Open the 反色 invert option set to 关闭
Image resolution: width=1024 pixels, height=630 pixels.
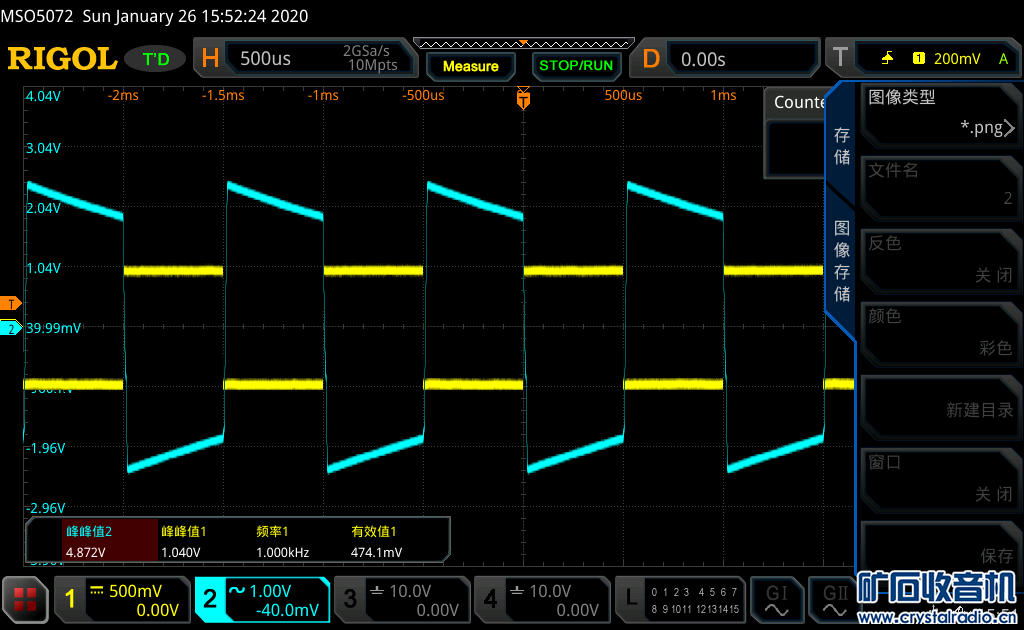(x=940, y=258)
